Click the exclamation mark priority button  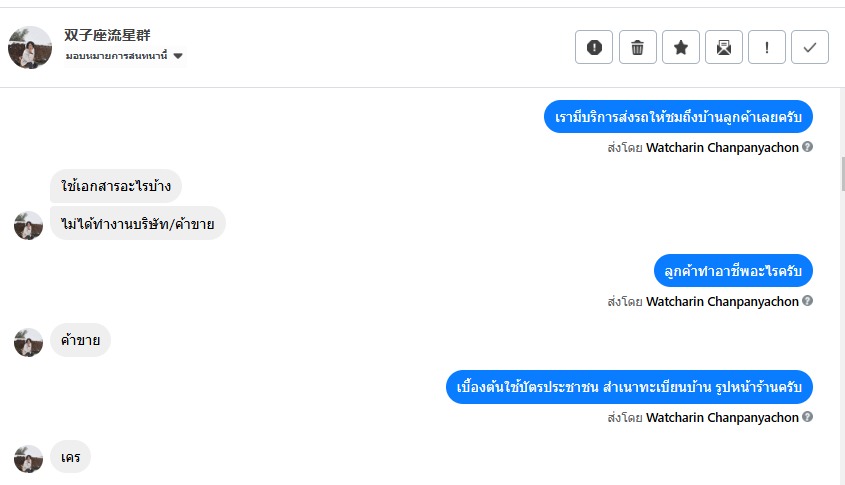[767, 47]
